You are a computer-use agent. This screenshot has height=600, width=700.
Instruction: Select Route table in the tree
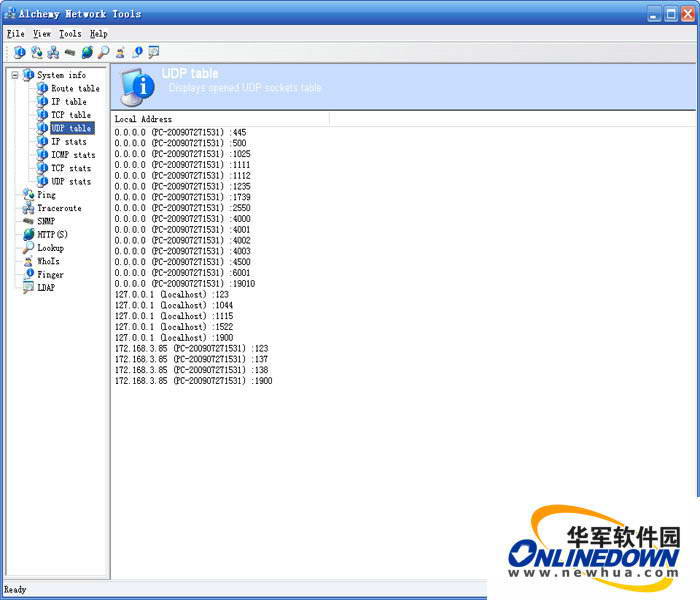click(x=75, y=88)
